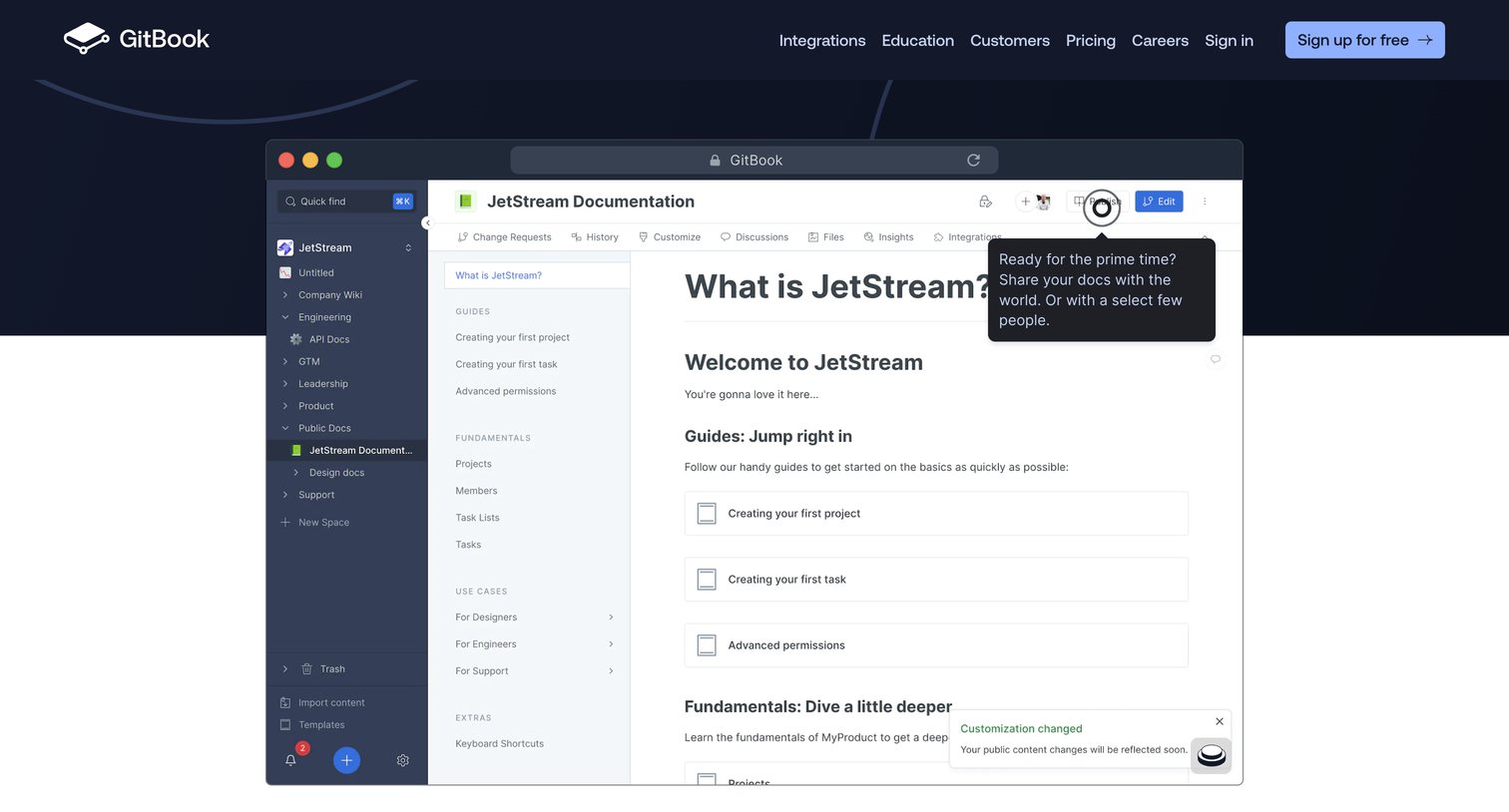Click the green book icon beside document title
1509x812 pixels.
tap(465, 202)
